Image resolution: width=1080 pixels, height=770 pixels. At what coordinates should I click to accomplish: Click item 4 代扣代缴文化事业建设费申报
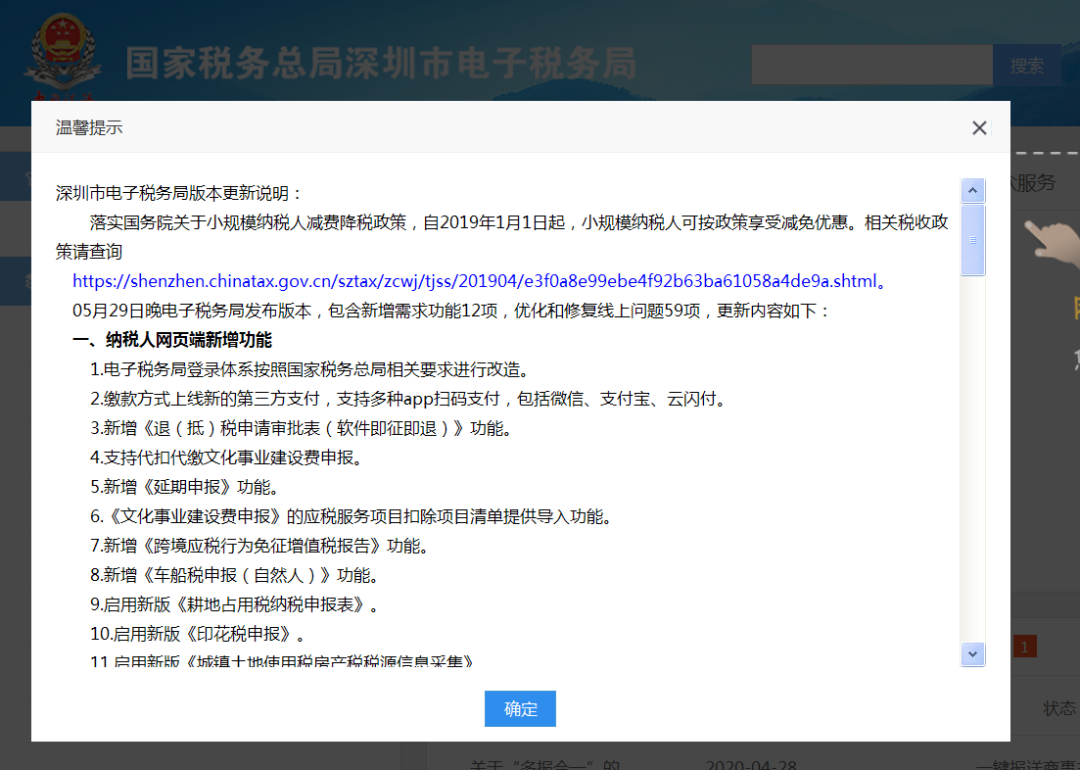[x=229, y=457]
